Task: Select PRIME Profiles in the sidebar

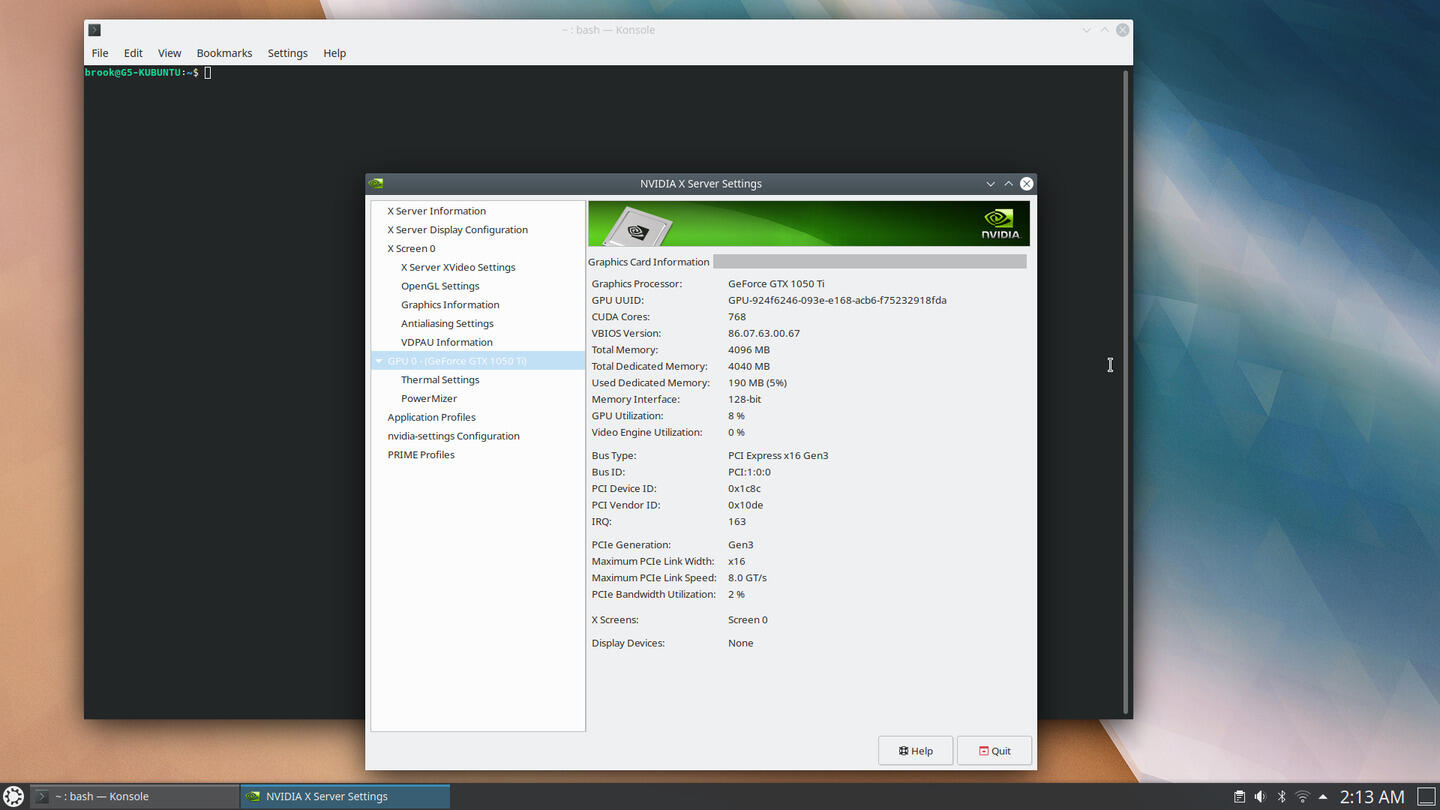Action: pyautogui.click(x=421, y=455)
